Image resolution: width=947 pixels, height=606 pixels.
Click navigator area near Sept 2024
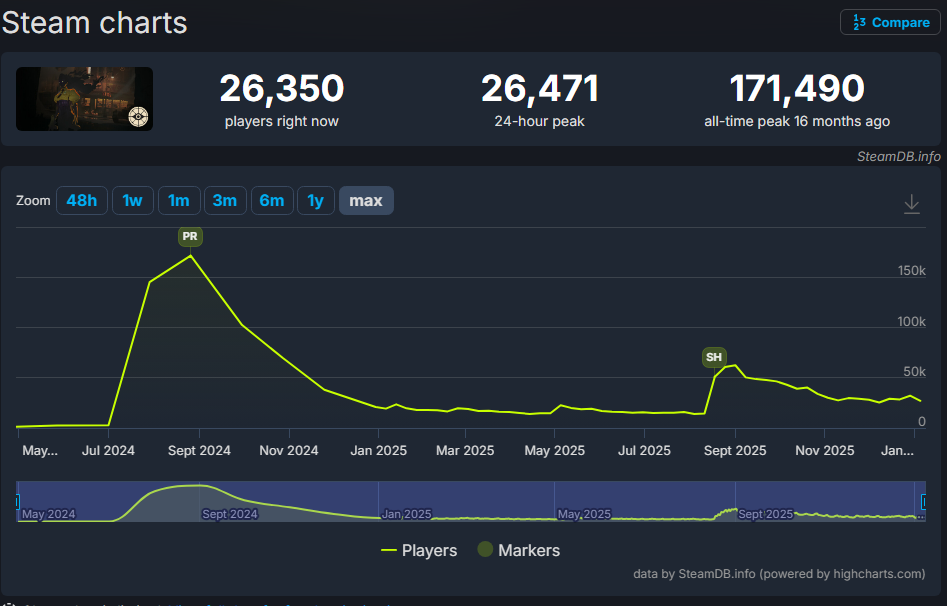point(230,514)
